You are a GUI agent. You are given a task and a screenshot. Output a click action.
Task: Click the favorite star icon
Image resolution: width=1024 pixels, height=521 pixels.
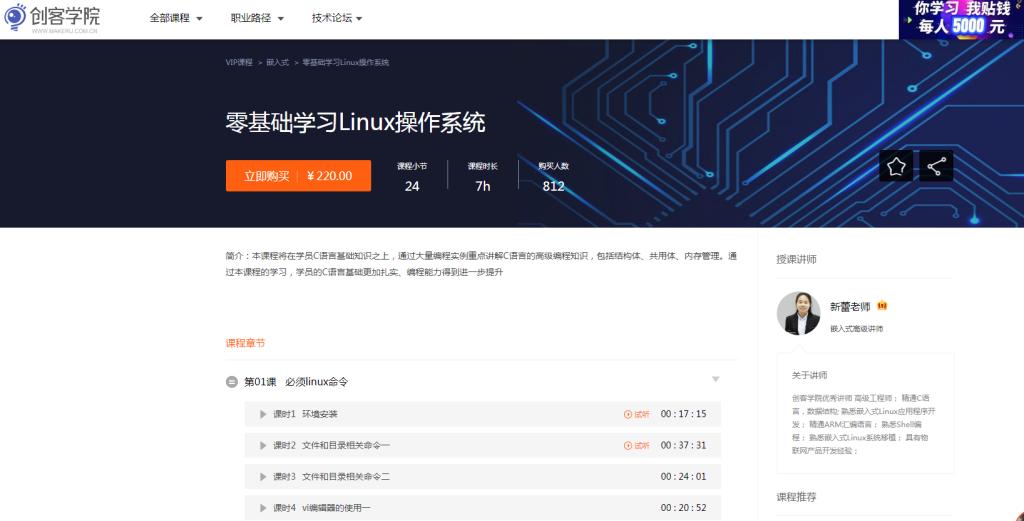click(896, 166)
